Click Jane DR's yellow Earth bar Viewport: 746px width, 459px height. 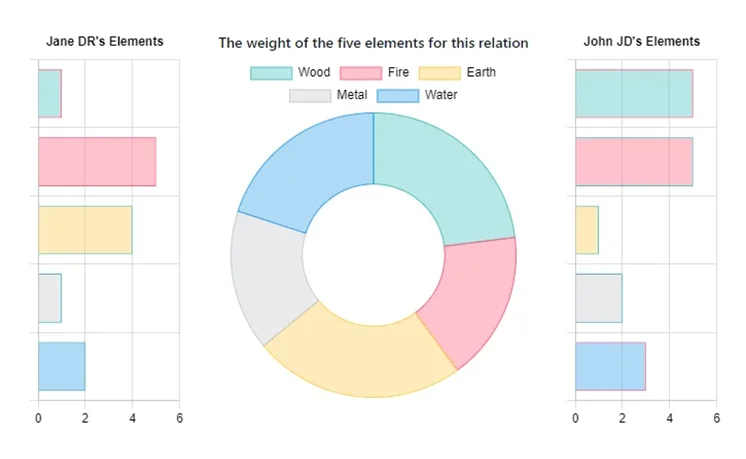[x=85, y=230]
